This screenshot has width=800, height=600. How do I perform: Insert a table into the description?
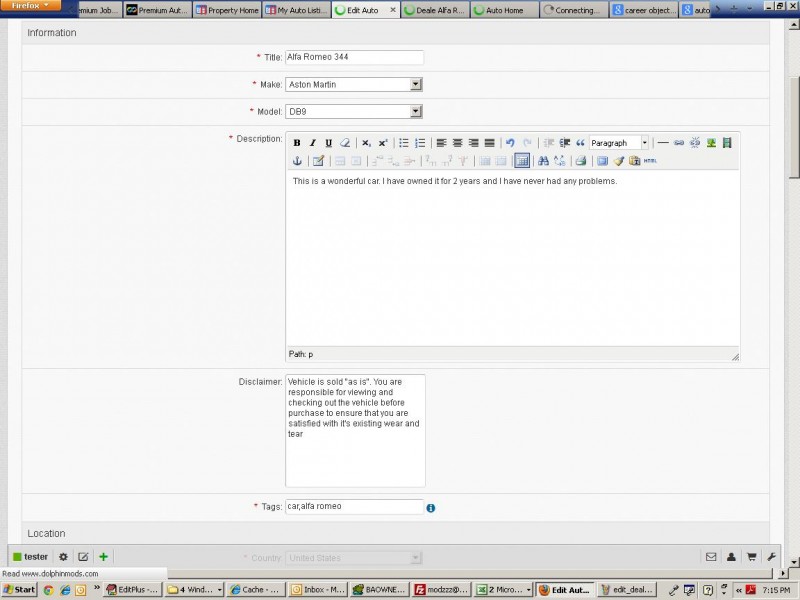[x=522, y=161]
